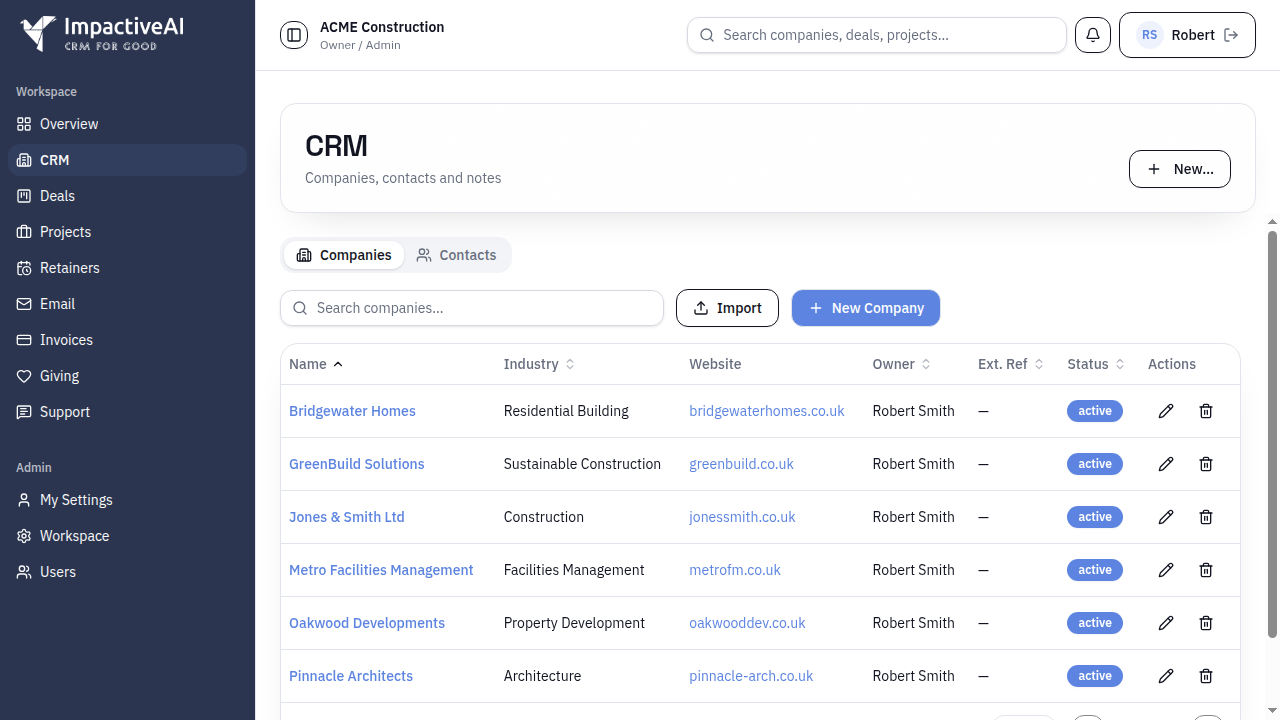Sort the list by Status
Image resolution: width=1280 pixels, height=720 pixels.
[x=1095, y=364]
